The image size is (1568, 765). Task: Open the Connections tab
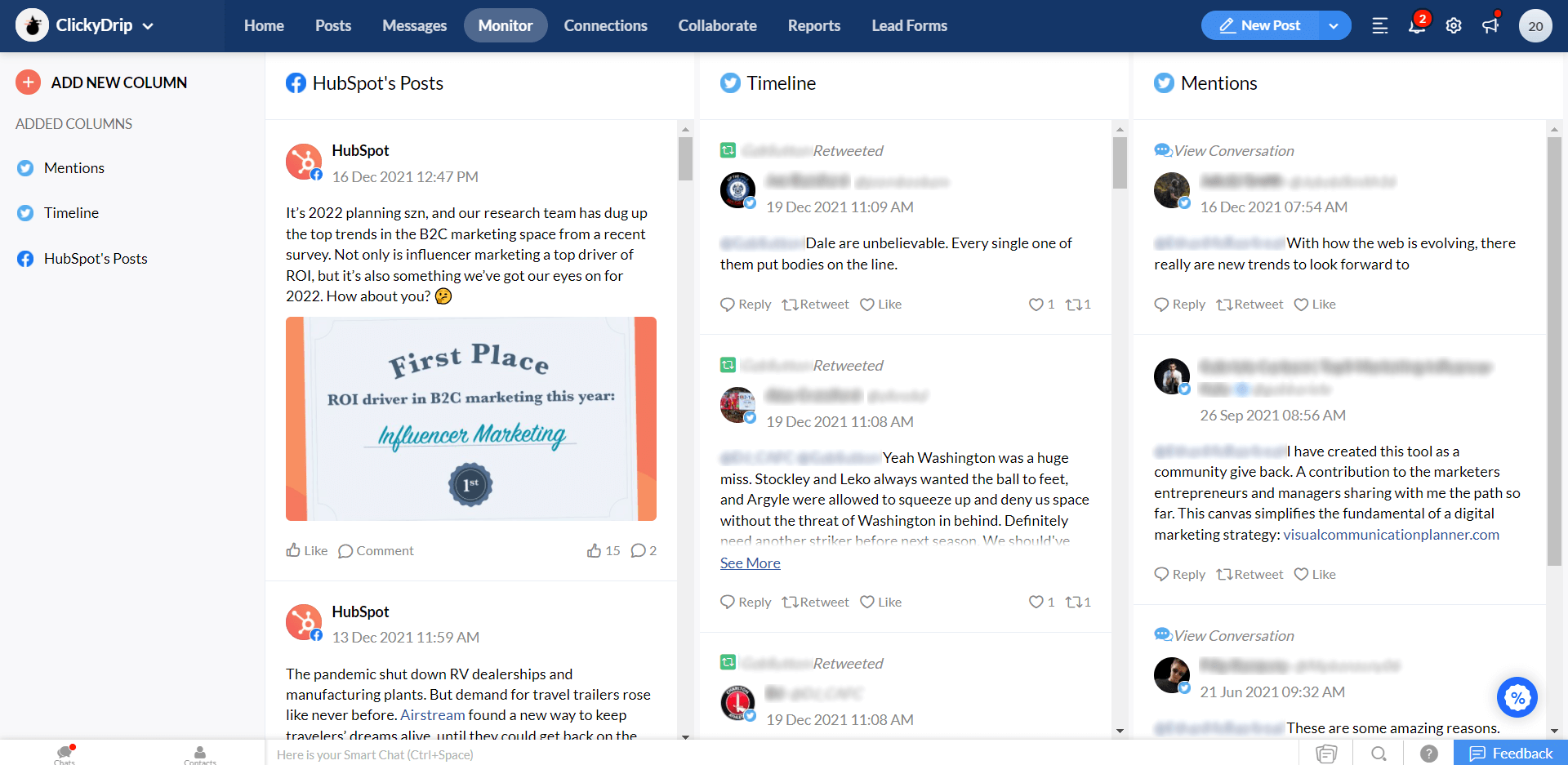pyautogui.click(x=605, y=25)
